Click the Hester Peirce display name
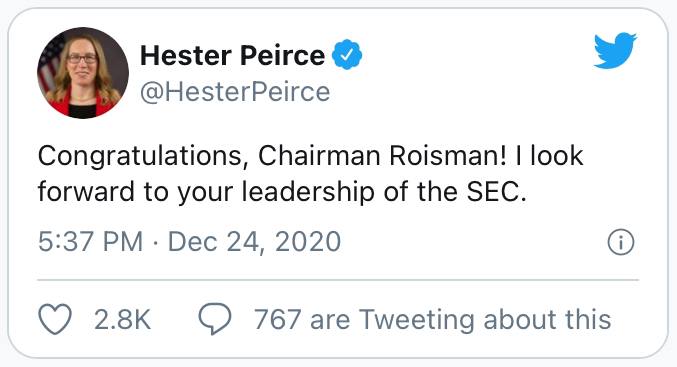 click(x=233, y=56)
